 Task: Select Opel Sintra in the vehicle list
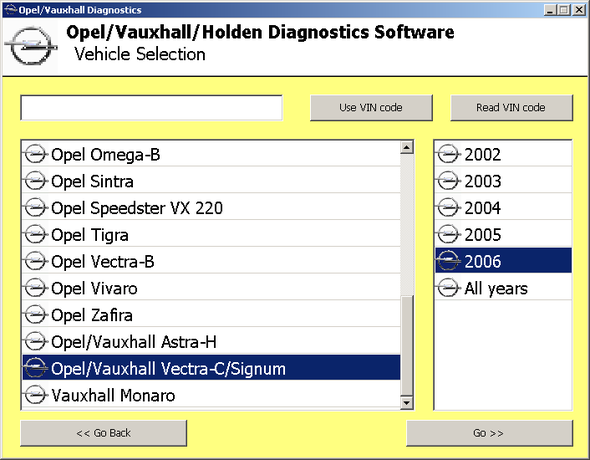pos(211,181)
